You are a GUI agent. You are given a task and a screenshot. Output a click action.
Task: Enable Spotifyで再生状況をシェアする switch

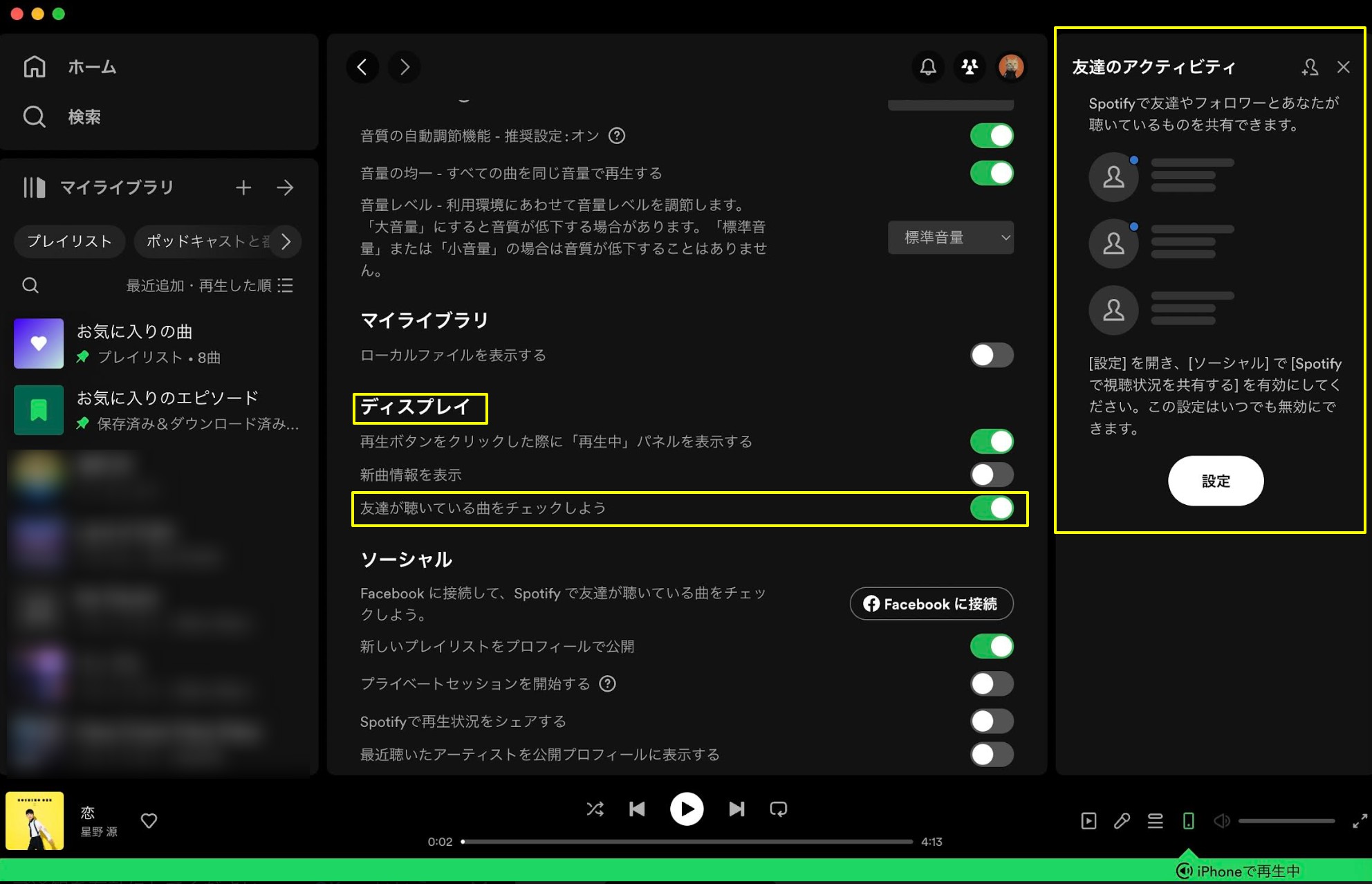[x=992, y=721]
